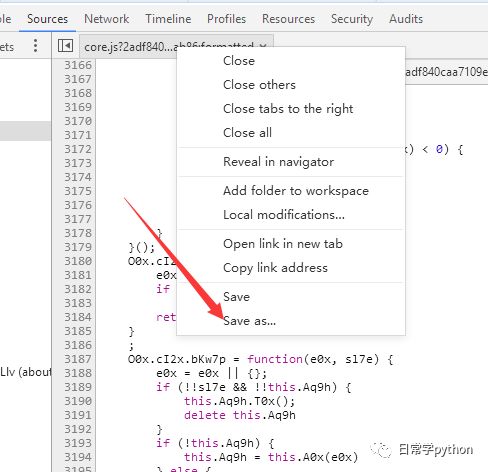The width and height of the screenshot is (488, 472).
Task: Open the Profiles tab
Action: 226,19
